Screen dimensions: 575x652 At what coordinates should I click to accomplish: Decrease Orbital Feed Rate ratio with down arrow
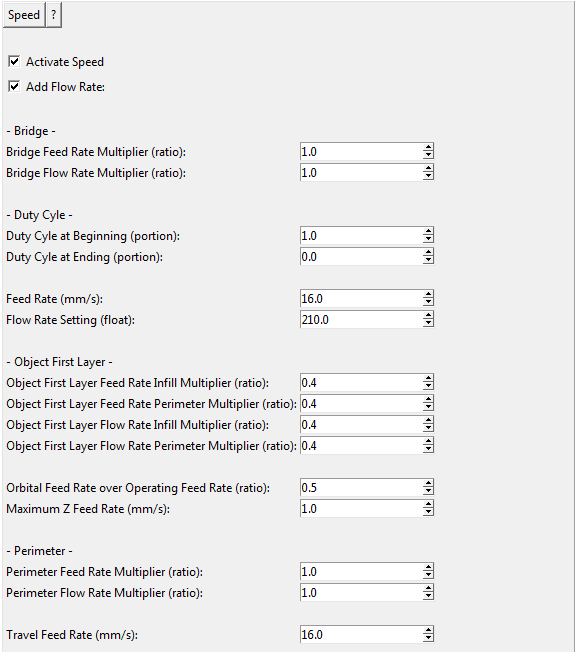click(x=428, y=491)
